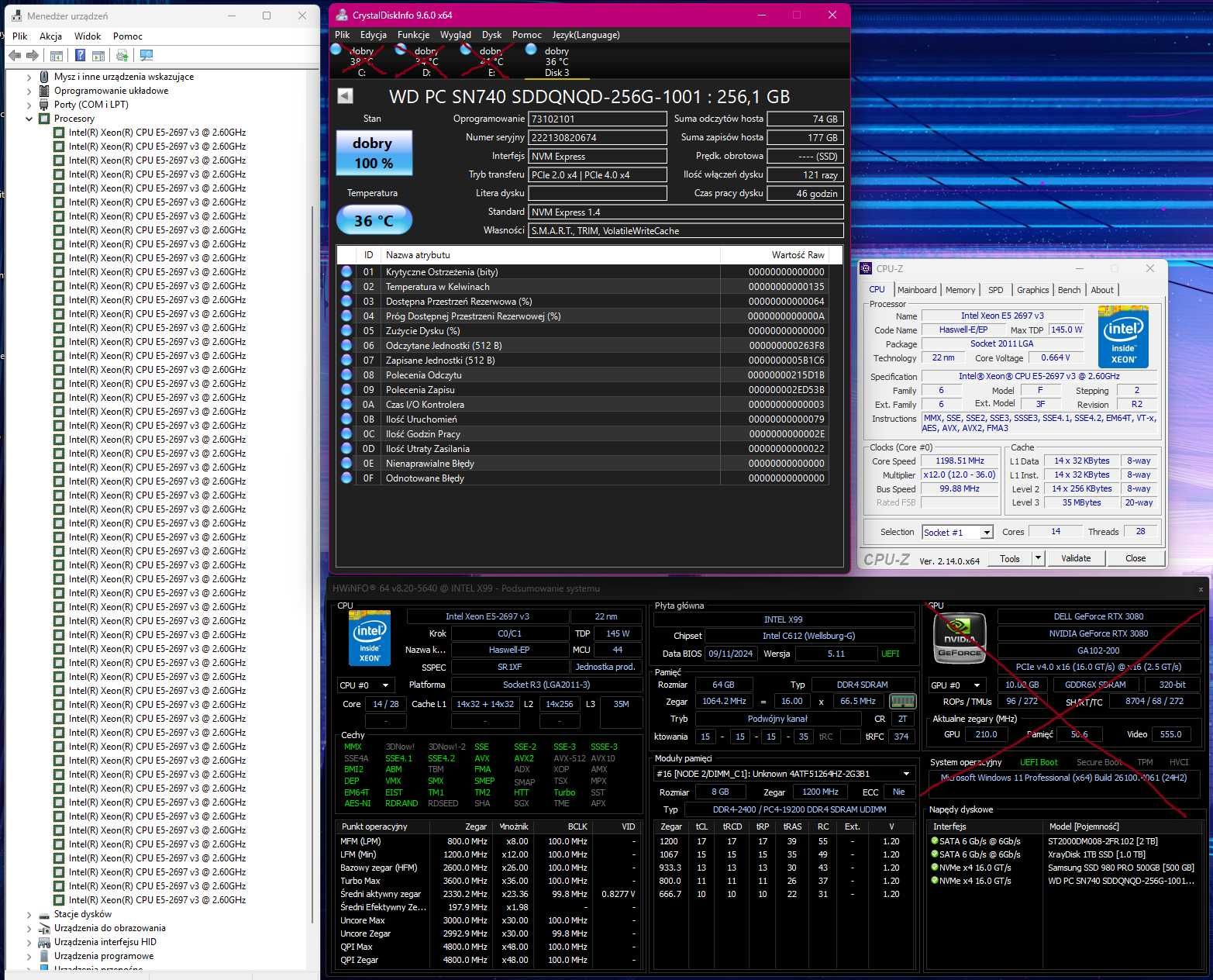Image resolution: width=1213 pixels, height=980 pixels.
Task: Click the green memory module icon in HWiNFO
Action: pyautogui.click(x=902, y=701)
